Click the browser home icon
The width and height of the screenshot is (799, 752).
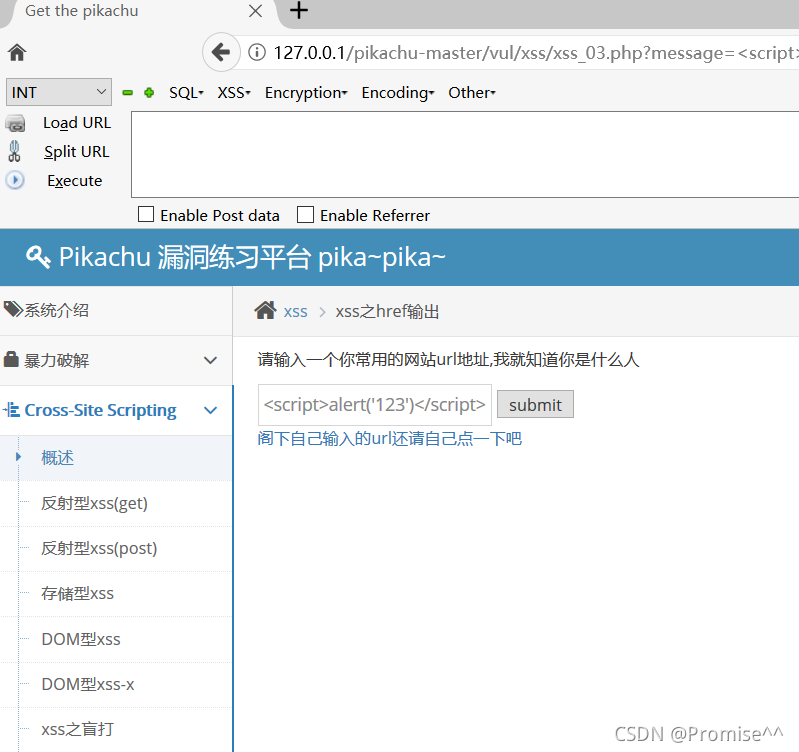click(x=17, y=52)
